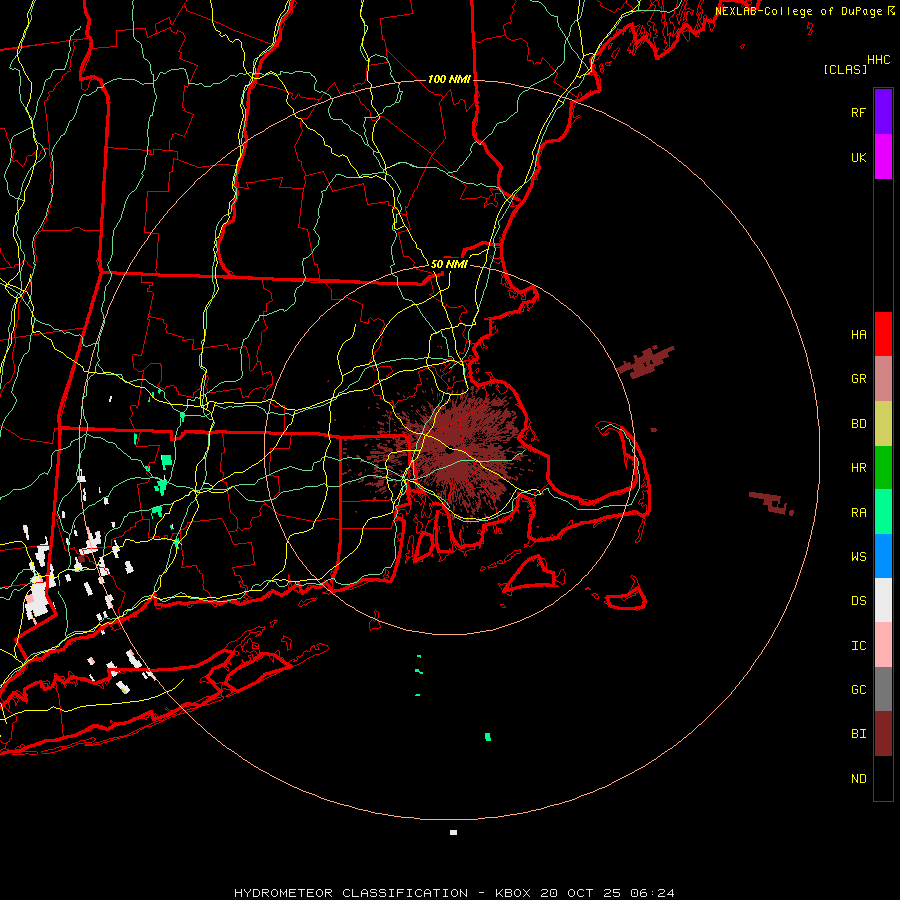Click Martha's Vineyard island outline
This screenshot has width=900, height=900.
pyautogui.click(x=532, y=574)
